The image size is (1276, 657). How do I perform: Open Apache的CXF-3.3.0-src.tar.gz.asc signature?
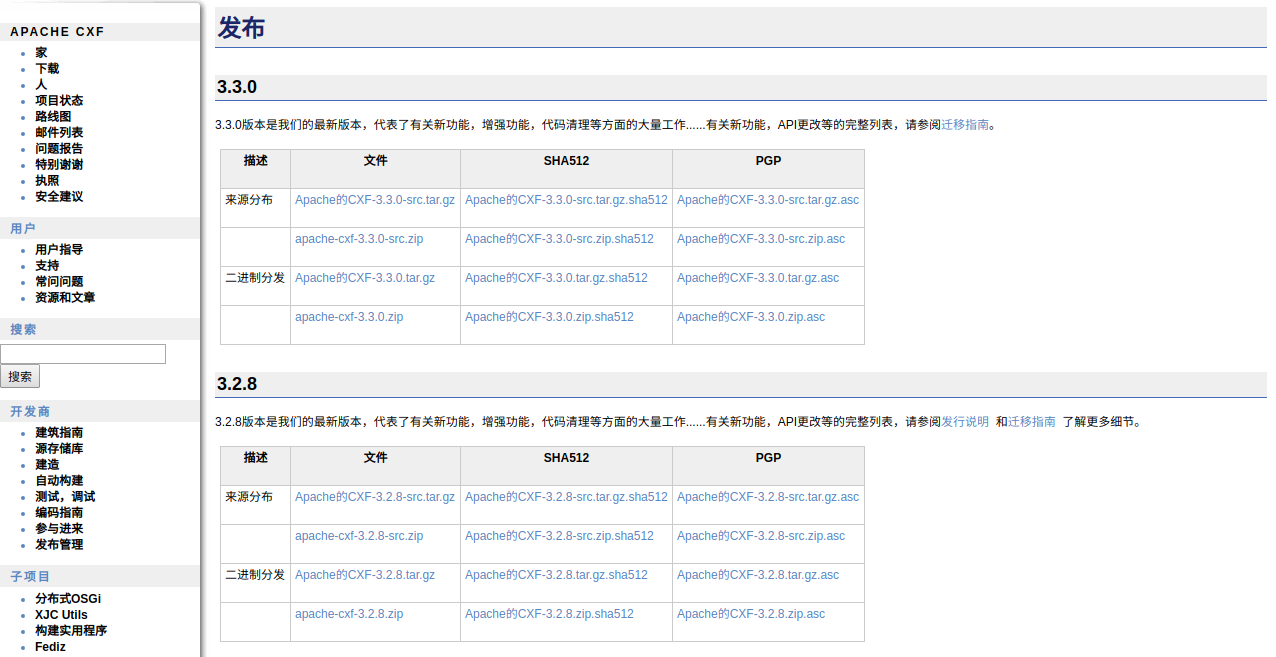(x=768, y=200)
